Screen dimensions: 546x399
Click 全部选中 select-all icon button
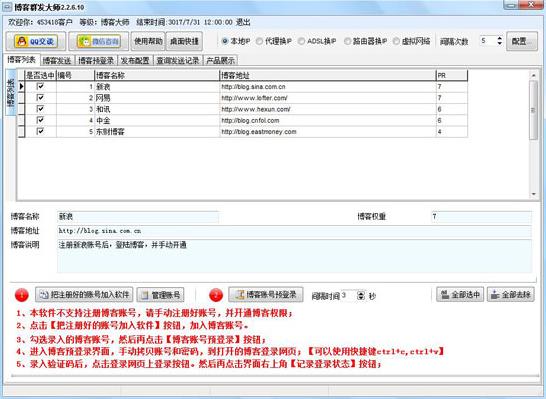tap(460, 295)
